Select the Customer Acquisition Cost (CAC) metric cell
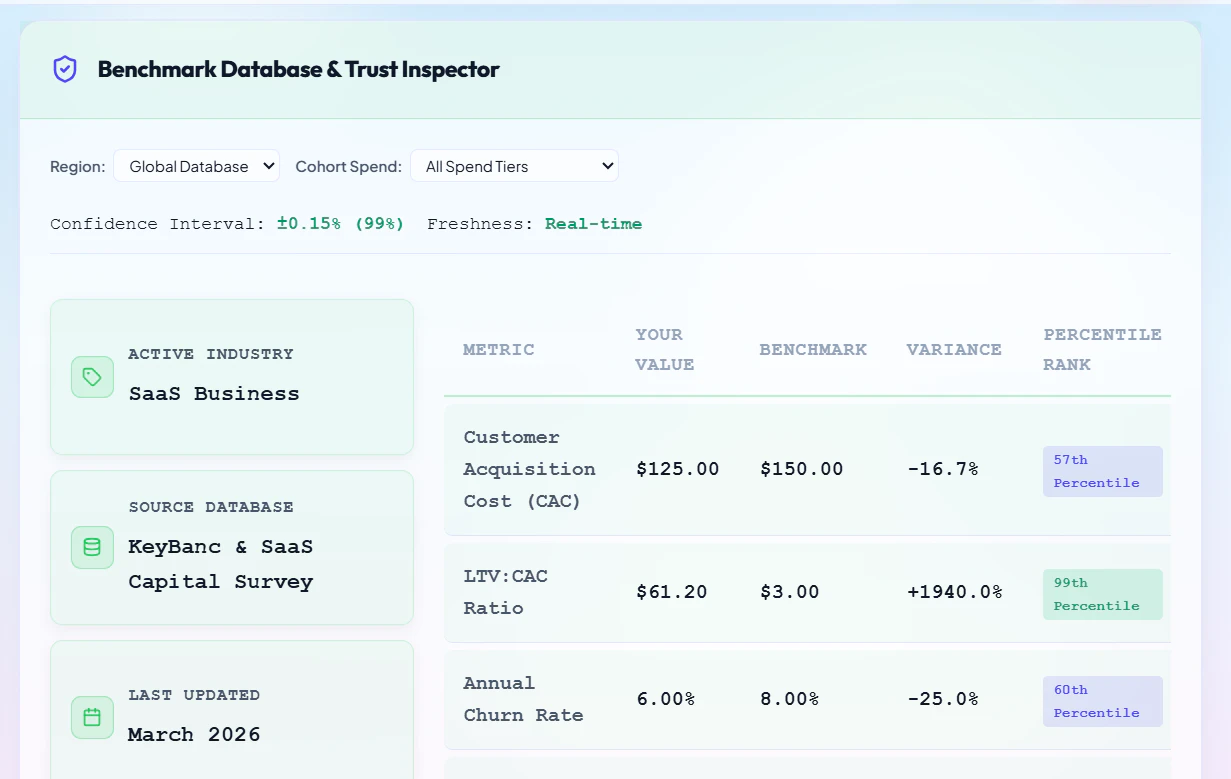Screen dimensions: 1231x779 (529, 469)
